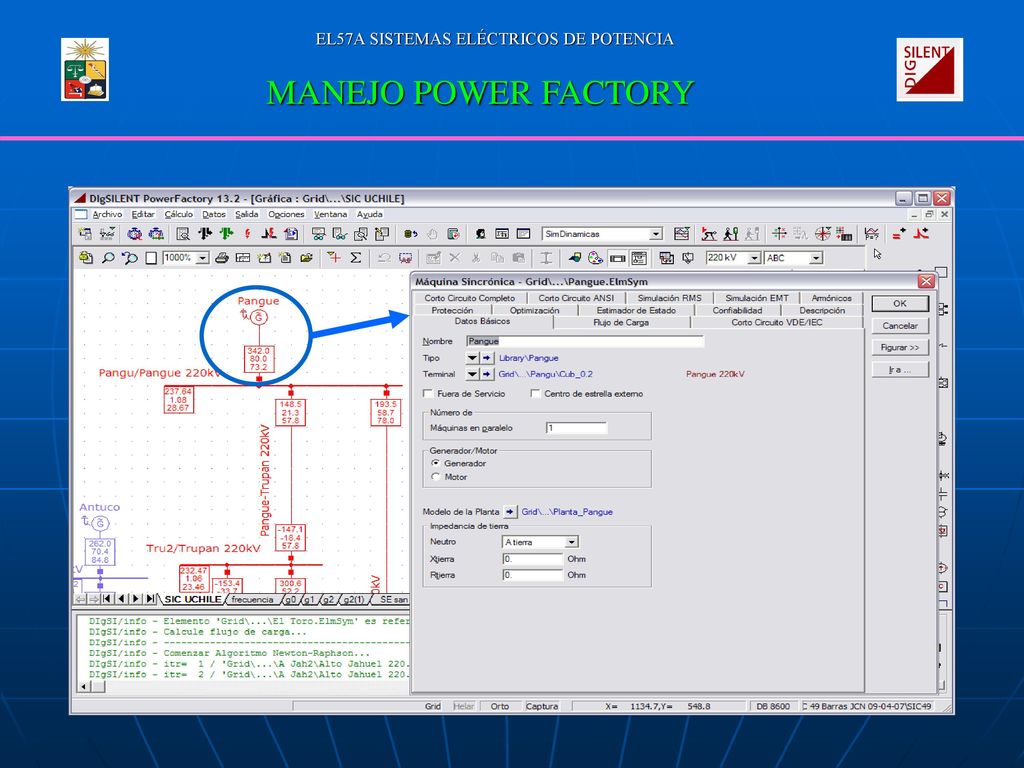
Task: Switch to the Flujo de Carga tab
Action: coord(621,323)
